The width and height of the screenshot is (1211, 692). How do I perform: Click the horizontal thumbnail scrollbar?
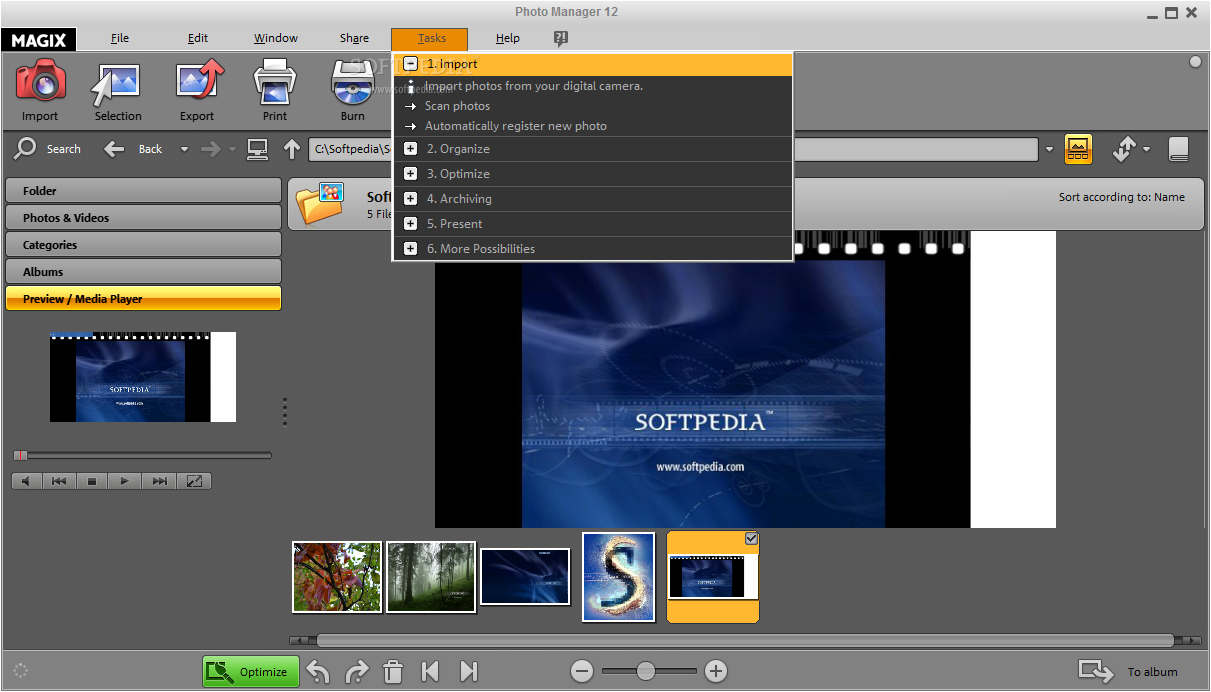click(x=745, y=640)
